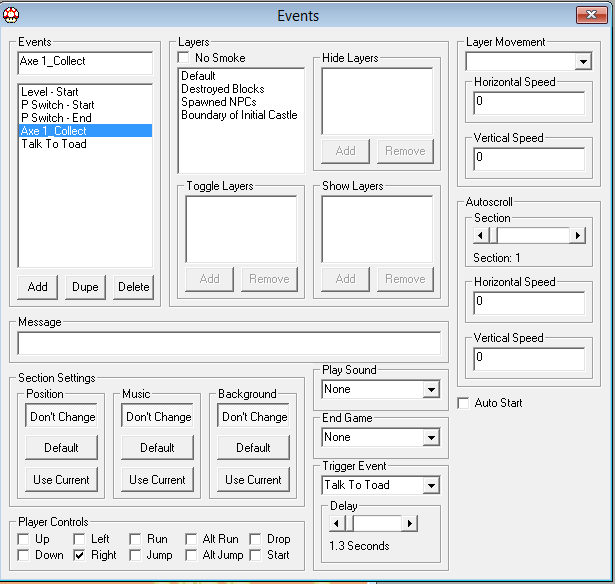The image size is (615, 584).
Task: Select Boundary of Initial Castle layer
Action: [x=241, y=115]
